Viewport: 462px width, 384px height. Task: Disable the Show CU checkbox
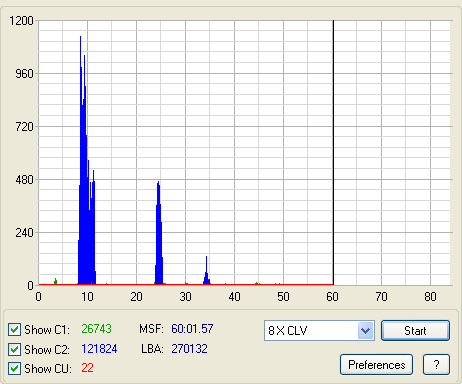(14, 369)
